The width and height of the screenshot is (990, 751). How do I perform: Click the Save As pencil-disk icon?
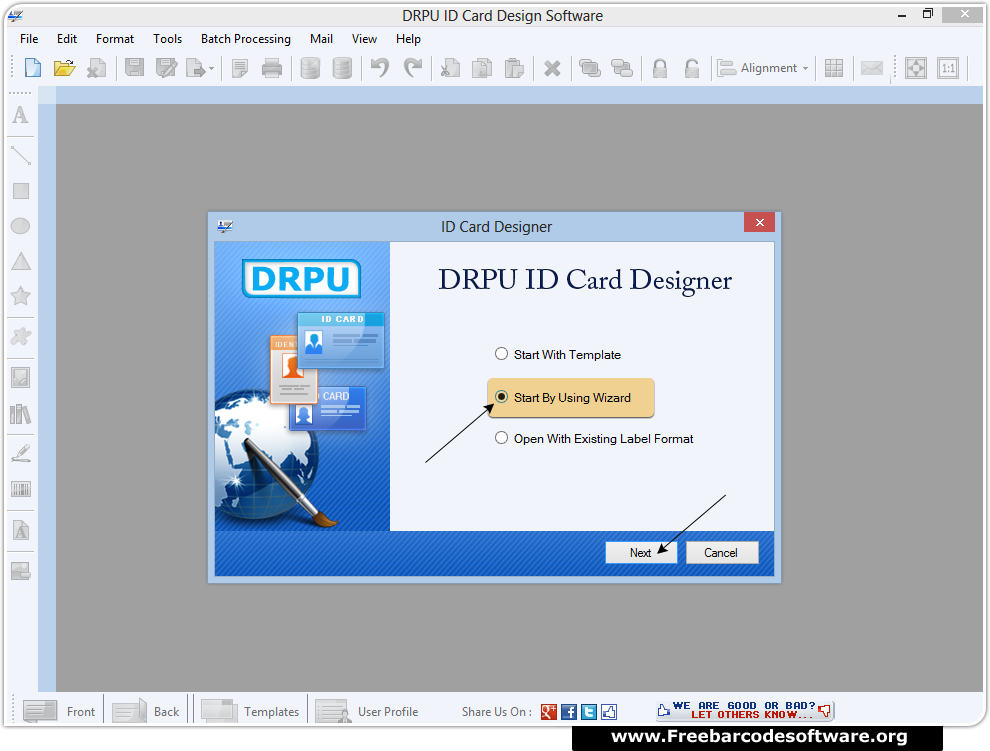[167, 68]
